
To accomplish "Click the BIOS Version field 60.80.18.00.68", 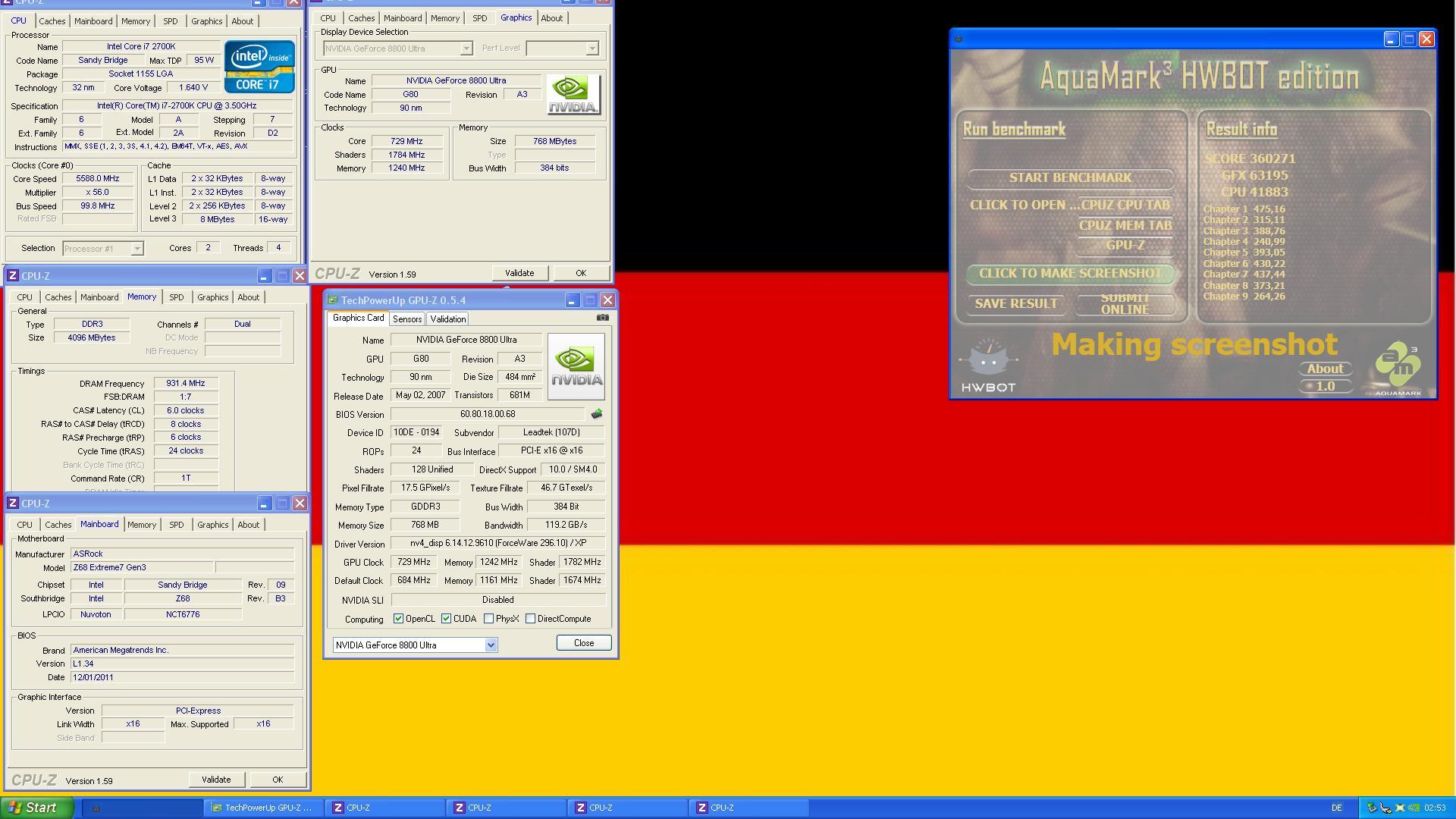I will click(x=488, y=415).
